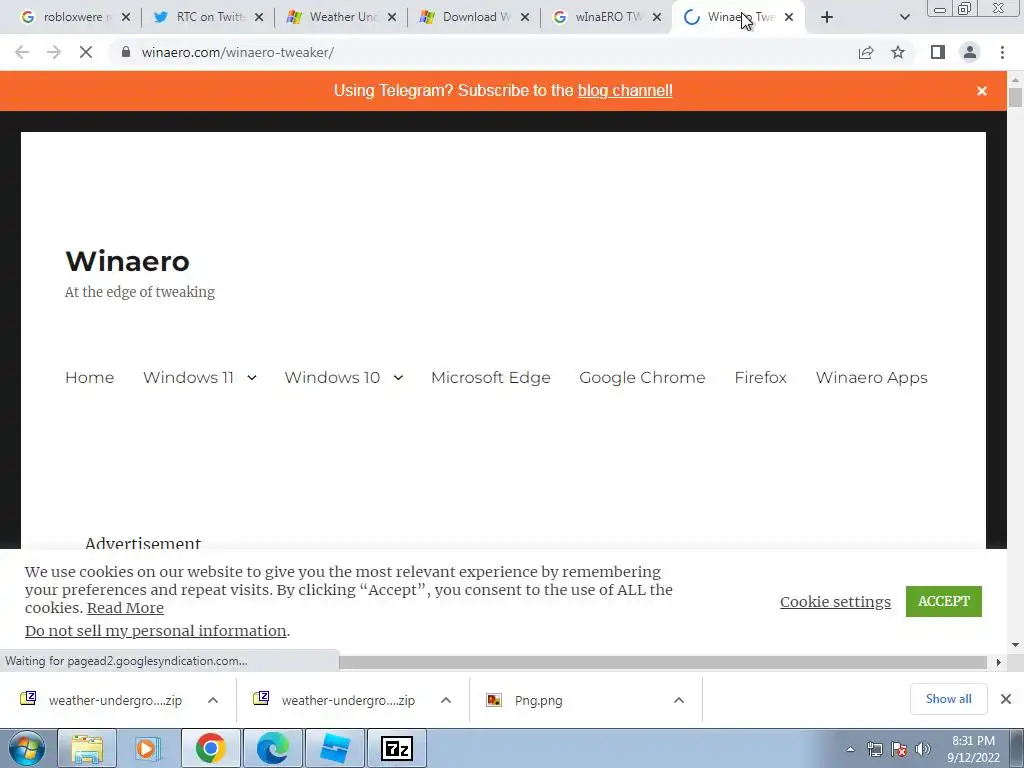1024x768 pixels.
Task: Expand the Windows 11 submenu chevron
Action: [x=252, y=377]
